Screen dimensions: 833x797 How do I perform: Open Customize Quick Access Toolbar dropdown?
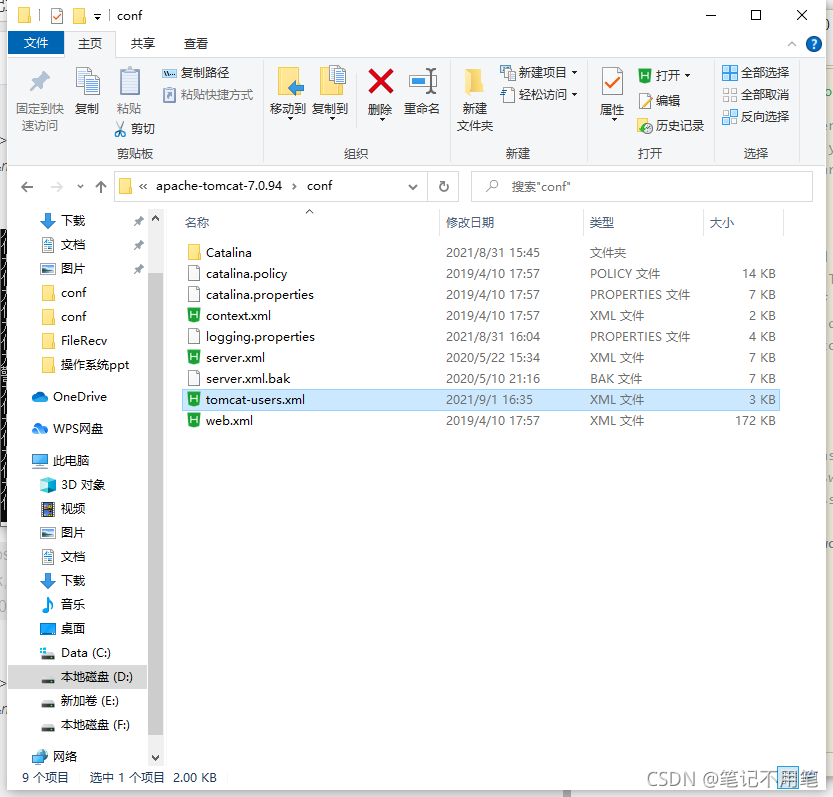[x=98, y=17]
